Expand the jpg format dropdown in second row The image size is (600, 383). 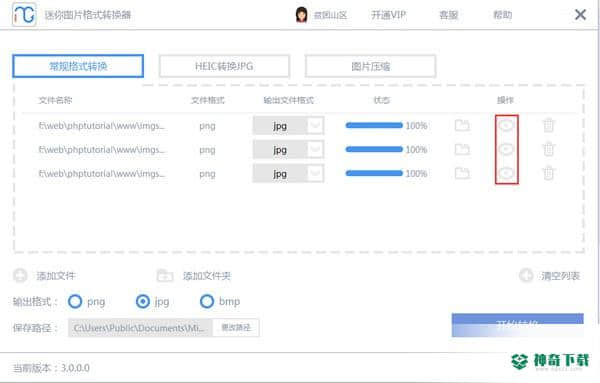click(x=315, y=150)
